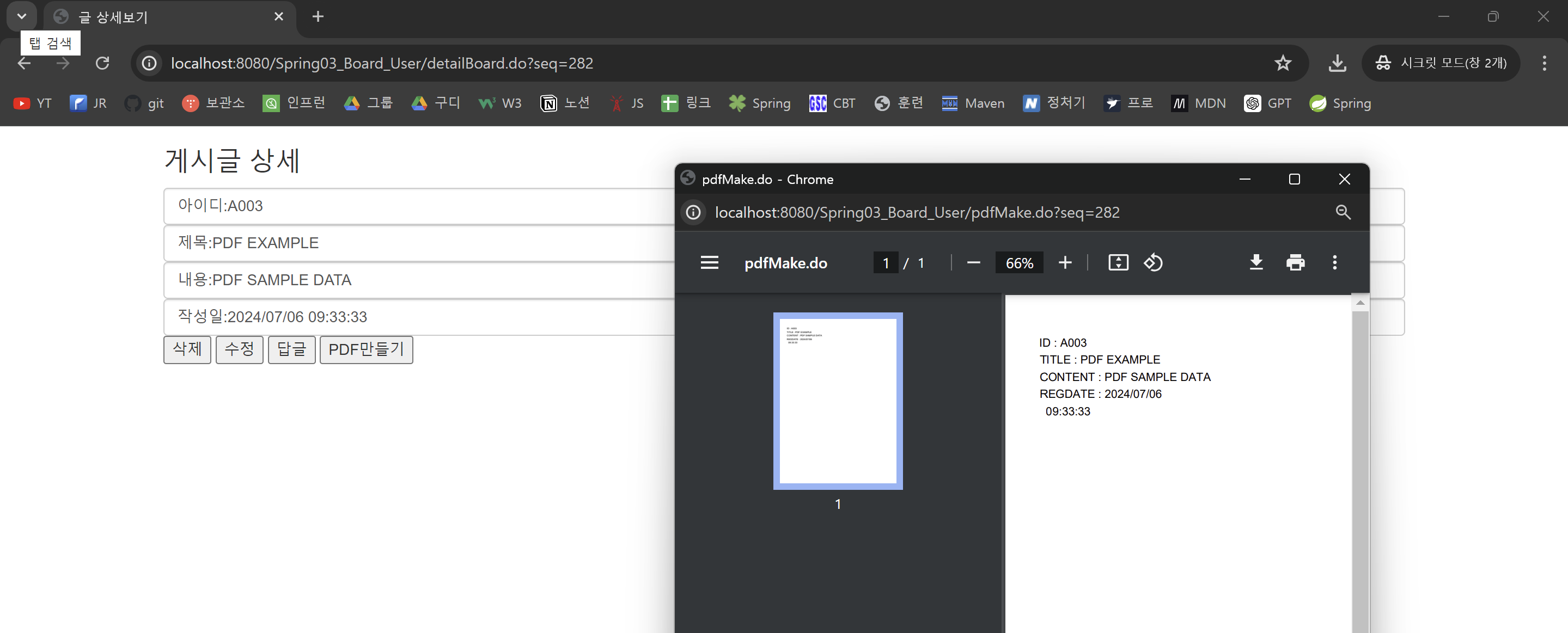Open the W3 bookmark
Image resolution: width=1568 pixels, height=633 pixels.
point(500,103)
